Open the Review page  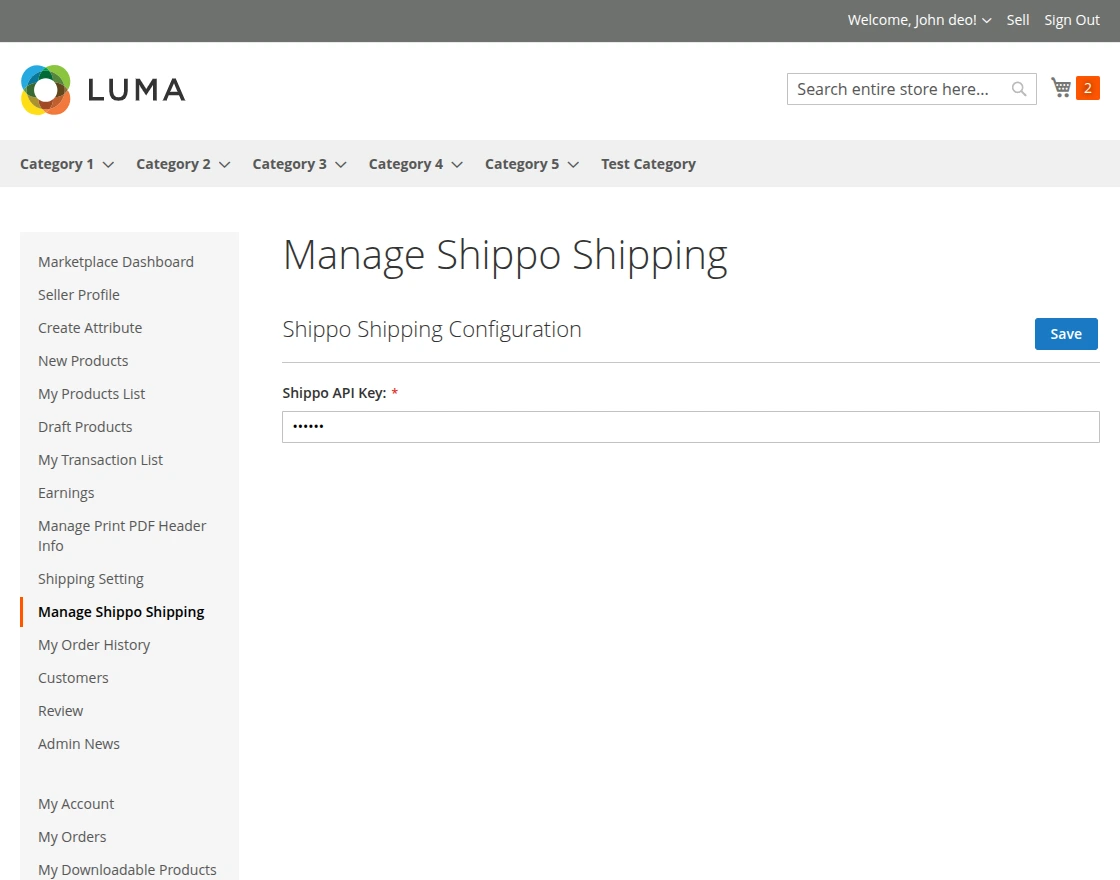(x=60, y=711)
